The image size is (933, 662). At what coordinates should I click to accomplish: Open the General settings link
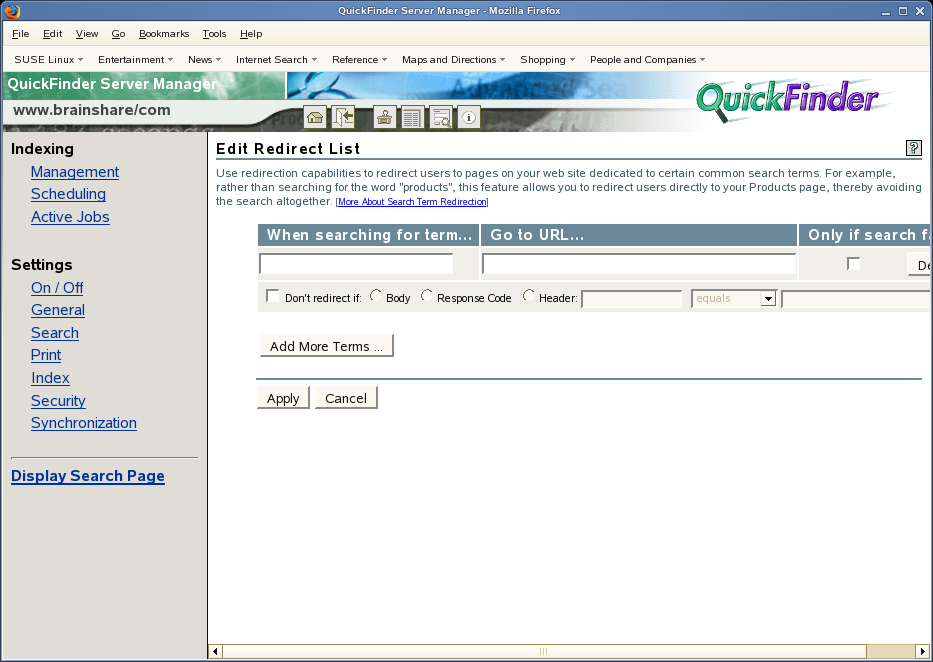[x=58, y=310]
